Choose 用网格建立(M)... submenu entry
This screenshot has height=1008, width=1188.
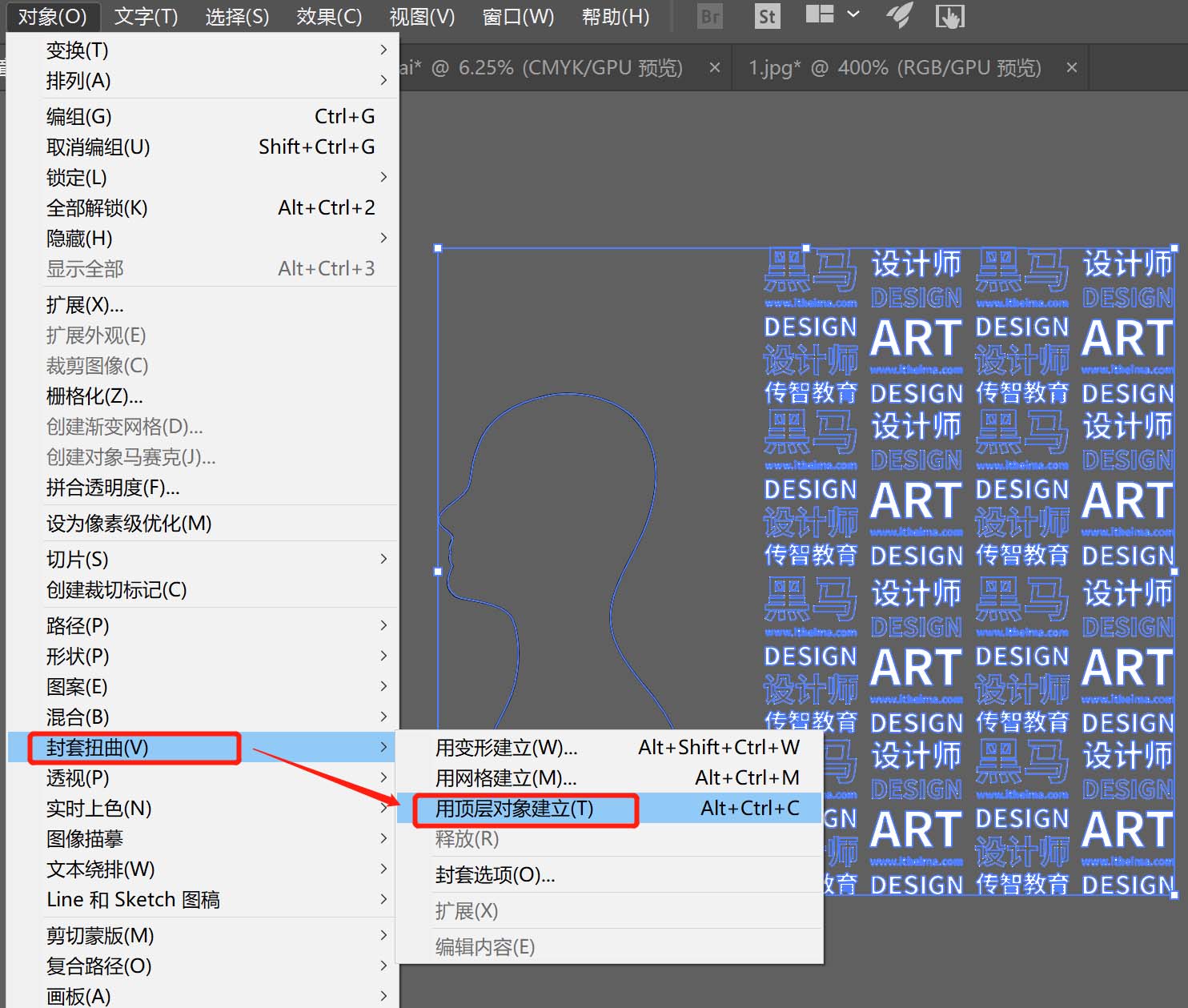(x=611, y=777)
